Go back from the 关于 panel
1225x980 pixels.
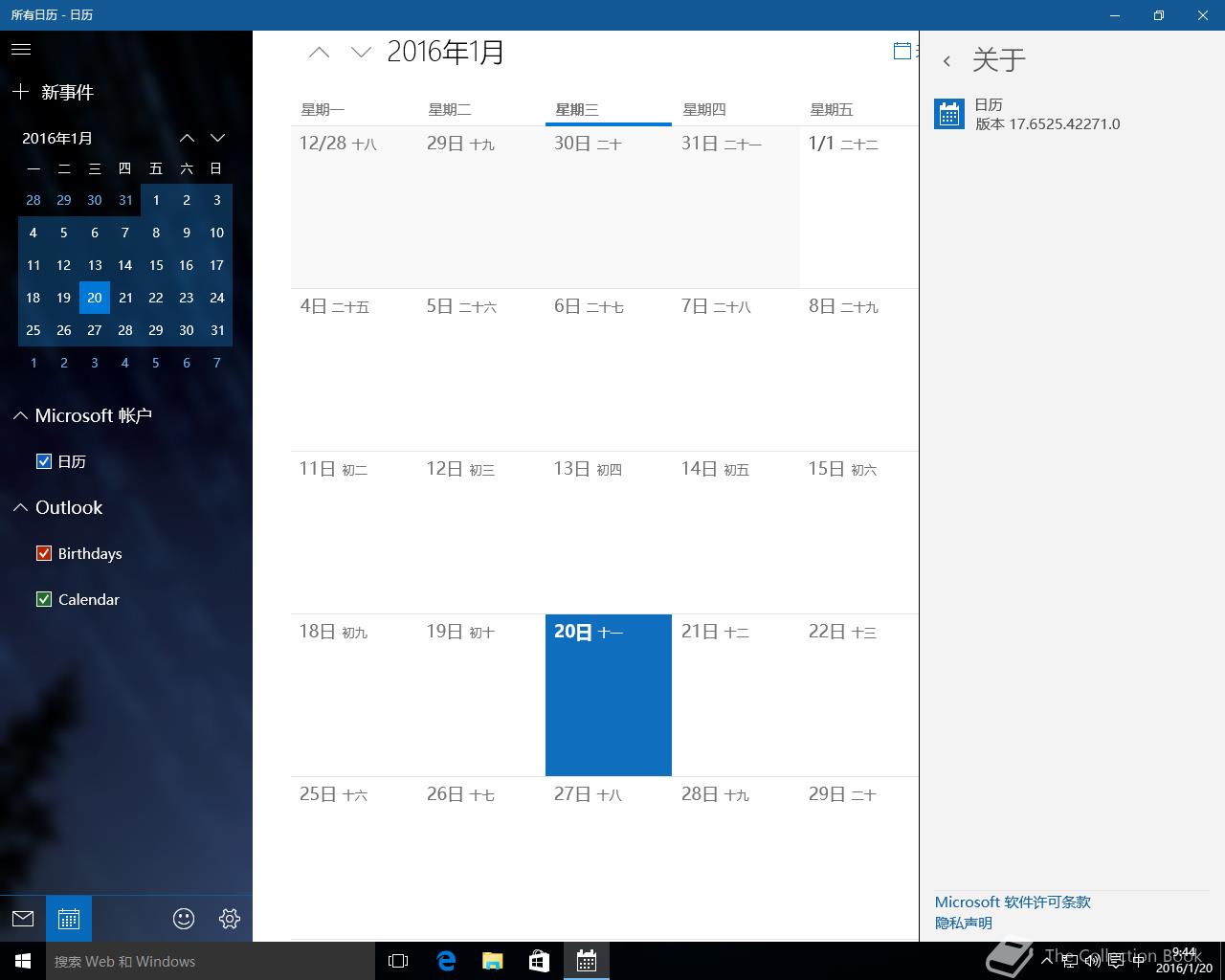947,60
